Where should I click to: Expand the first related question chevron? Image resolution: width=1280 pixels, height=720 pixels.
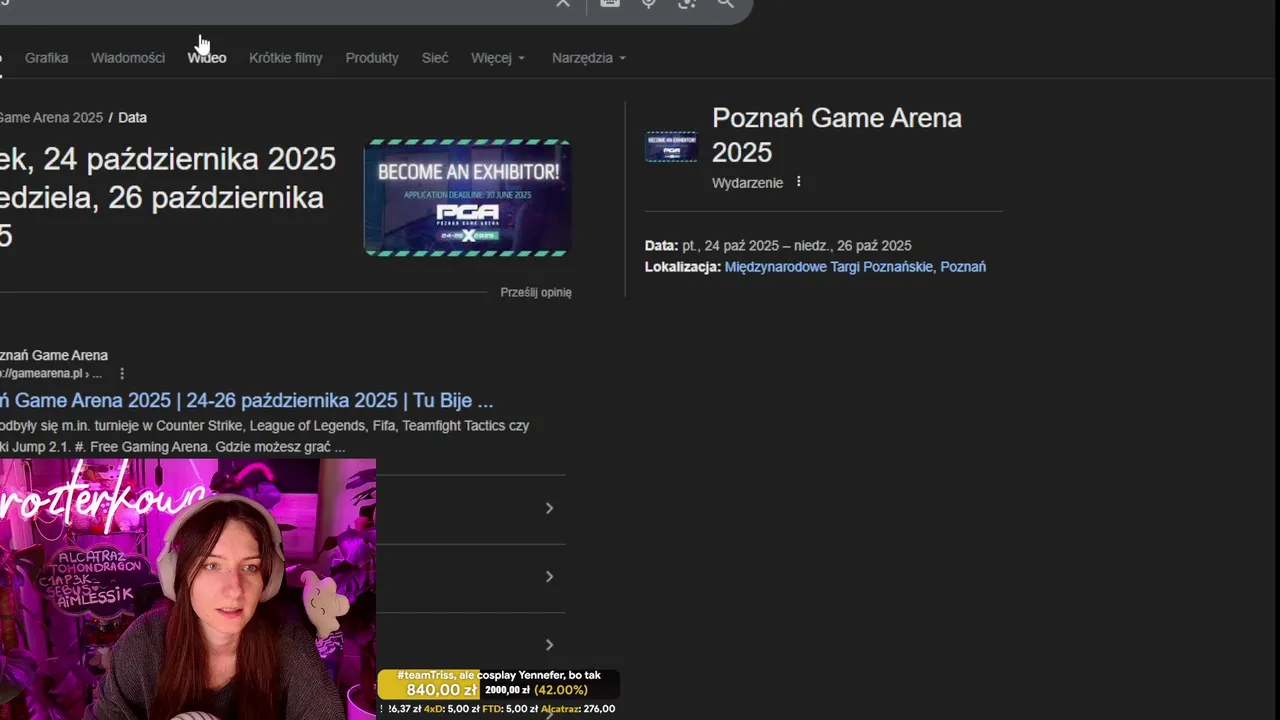click(549, 508)
